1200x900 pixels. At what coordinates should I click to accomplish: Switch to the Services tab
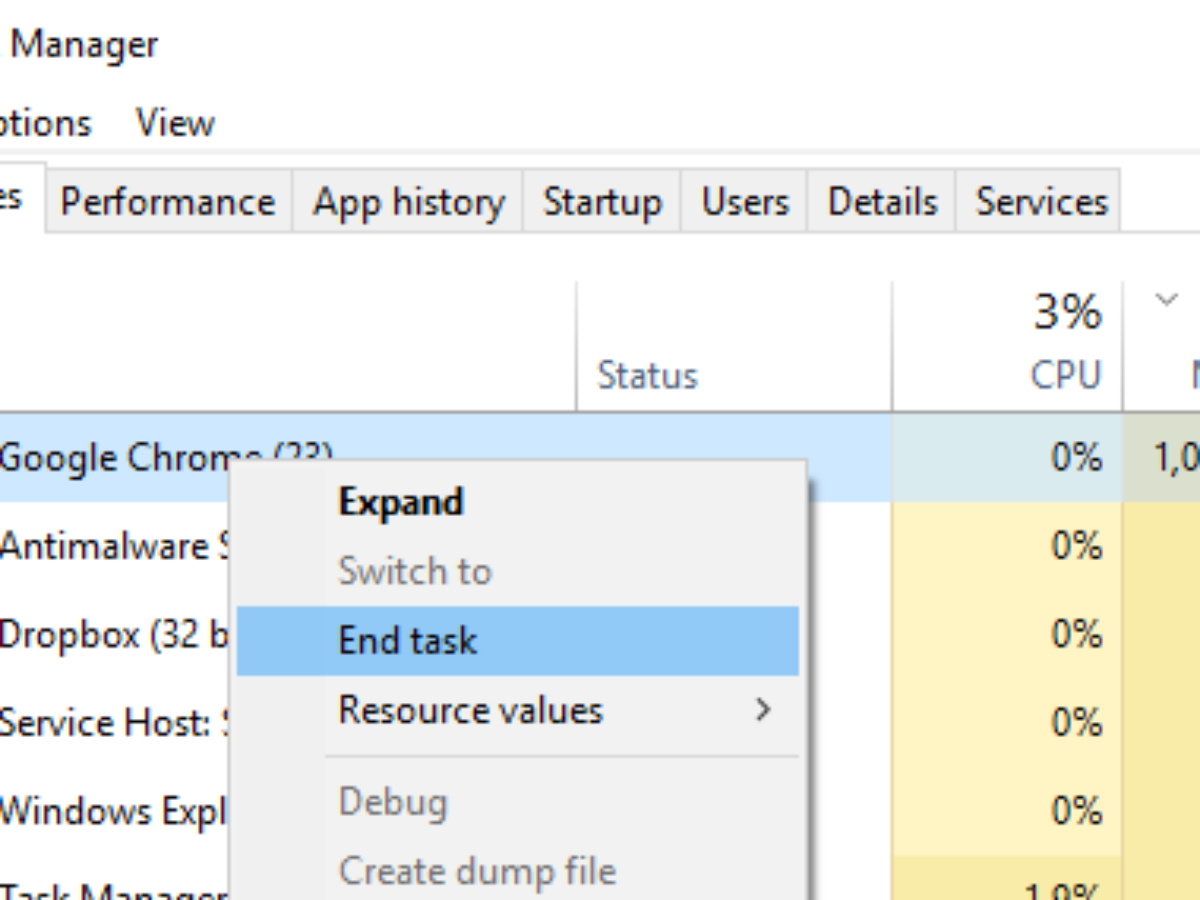(x=1040, y=201)
